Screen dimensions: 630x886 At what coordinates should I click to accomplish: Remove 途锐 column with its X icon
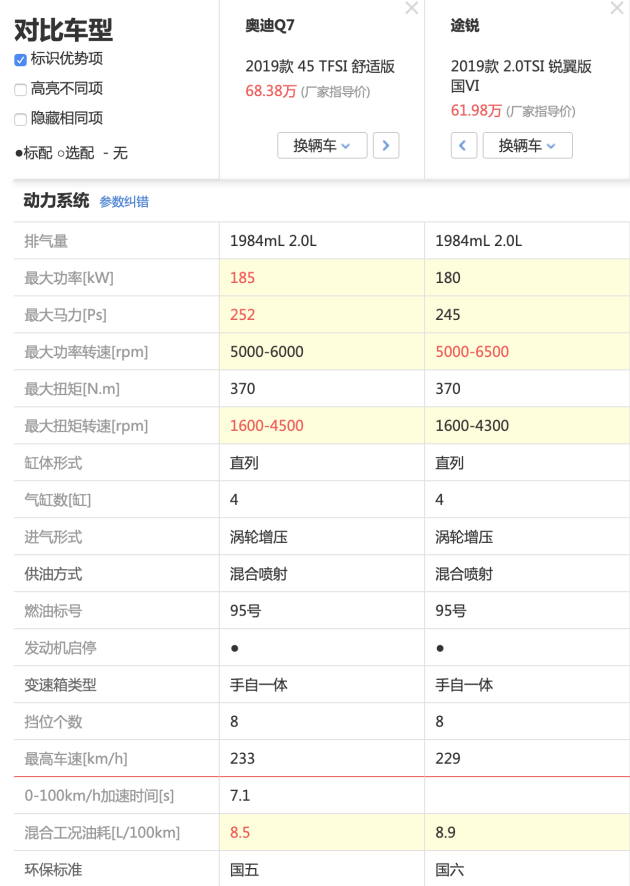pyautogui.click(x=617, y=8)
